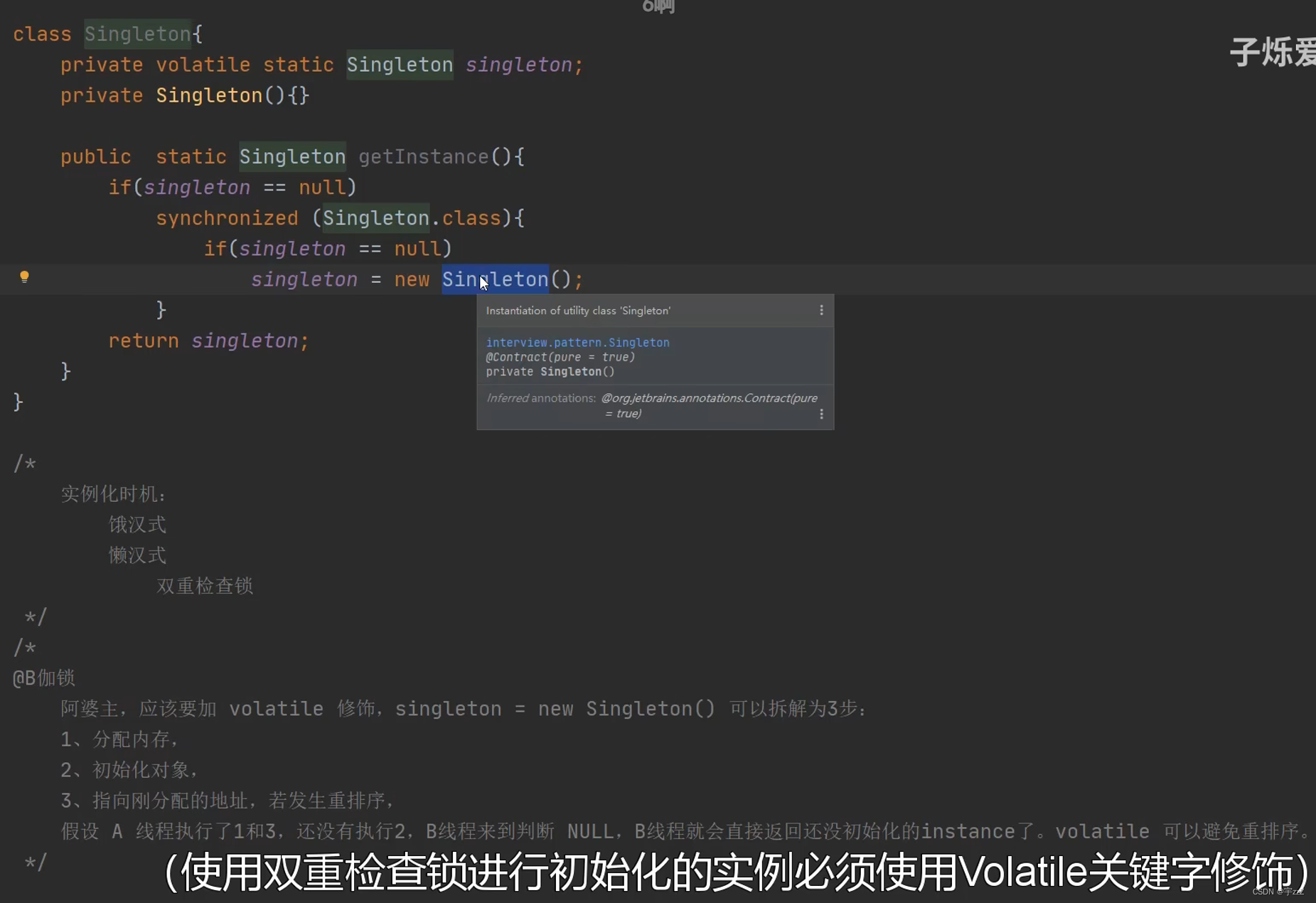Screen dimensions: 1316x903
Task: Click the comment text 实例化时机
Action: coord(113,494)
